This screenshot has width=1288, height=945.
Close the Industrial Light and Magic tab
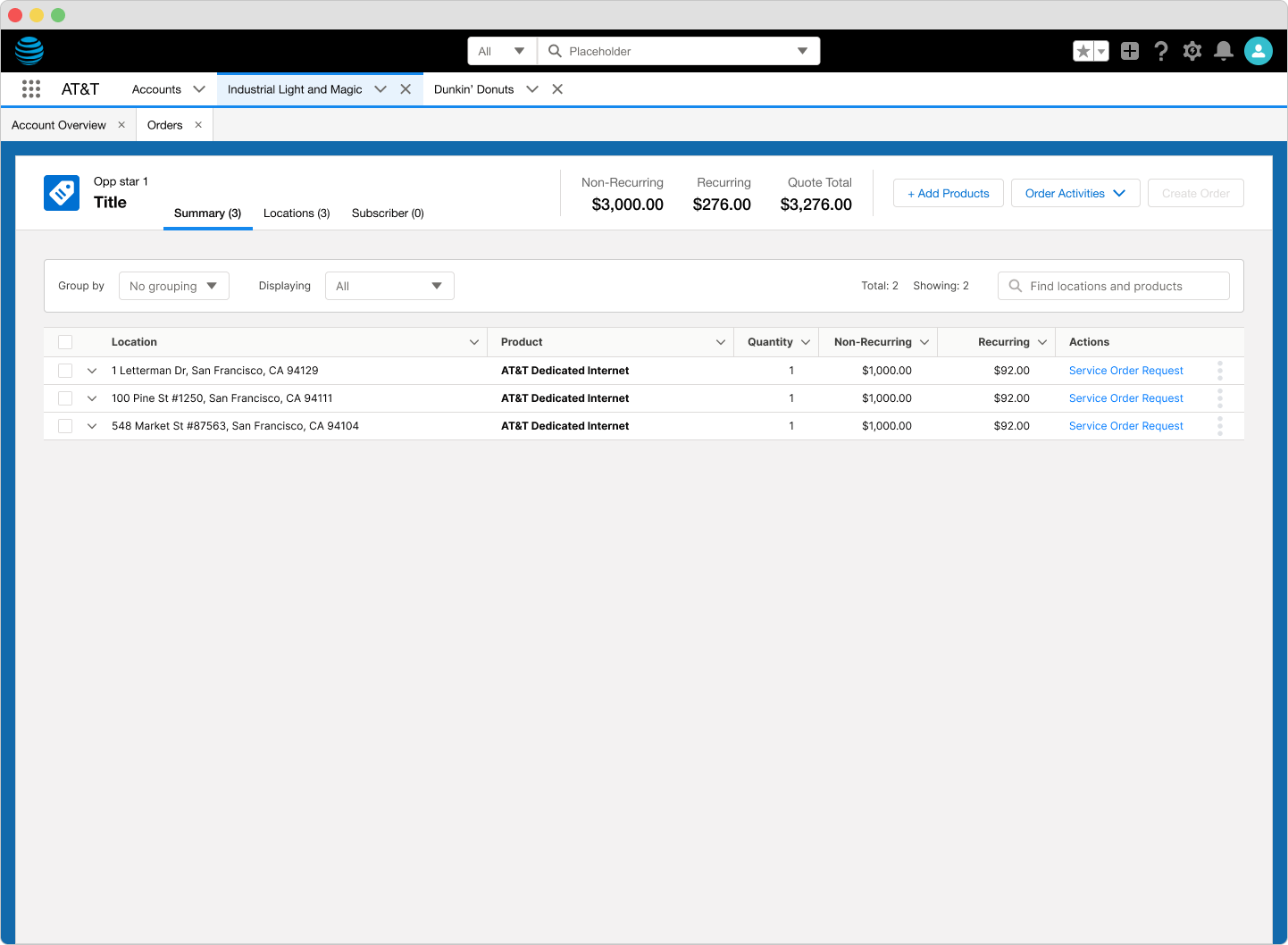[406, 89]
